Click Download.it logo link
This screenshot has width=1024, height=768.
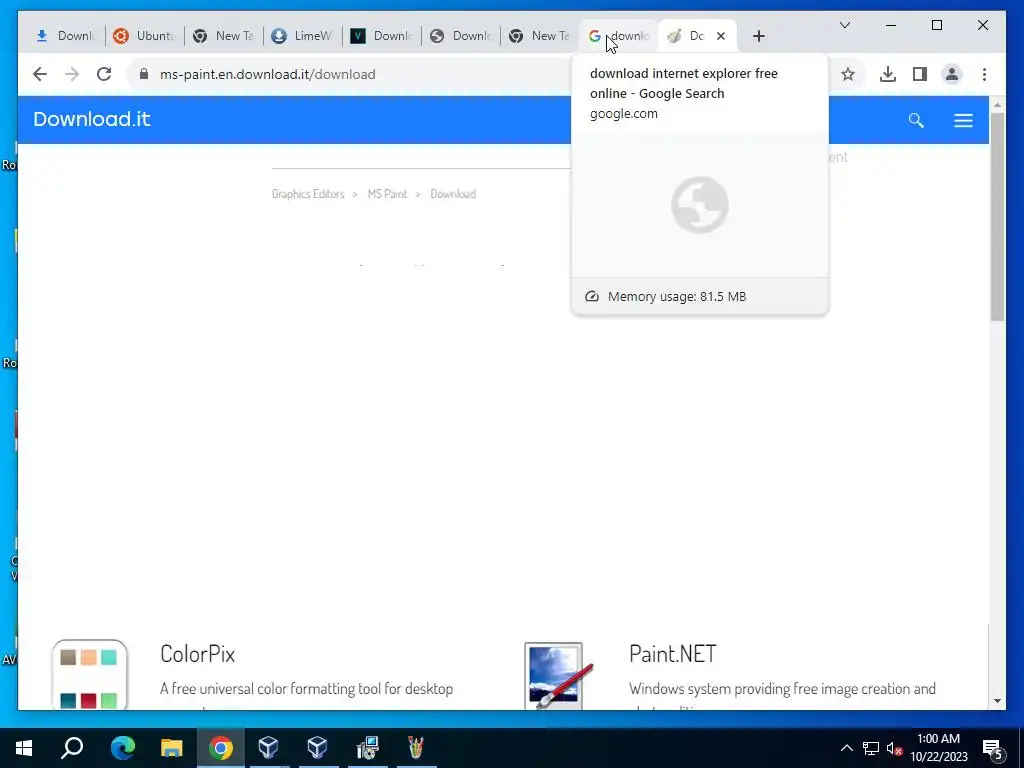tap(91, 120)
